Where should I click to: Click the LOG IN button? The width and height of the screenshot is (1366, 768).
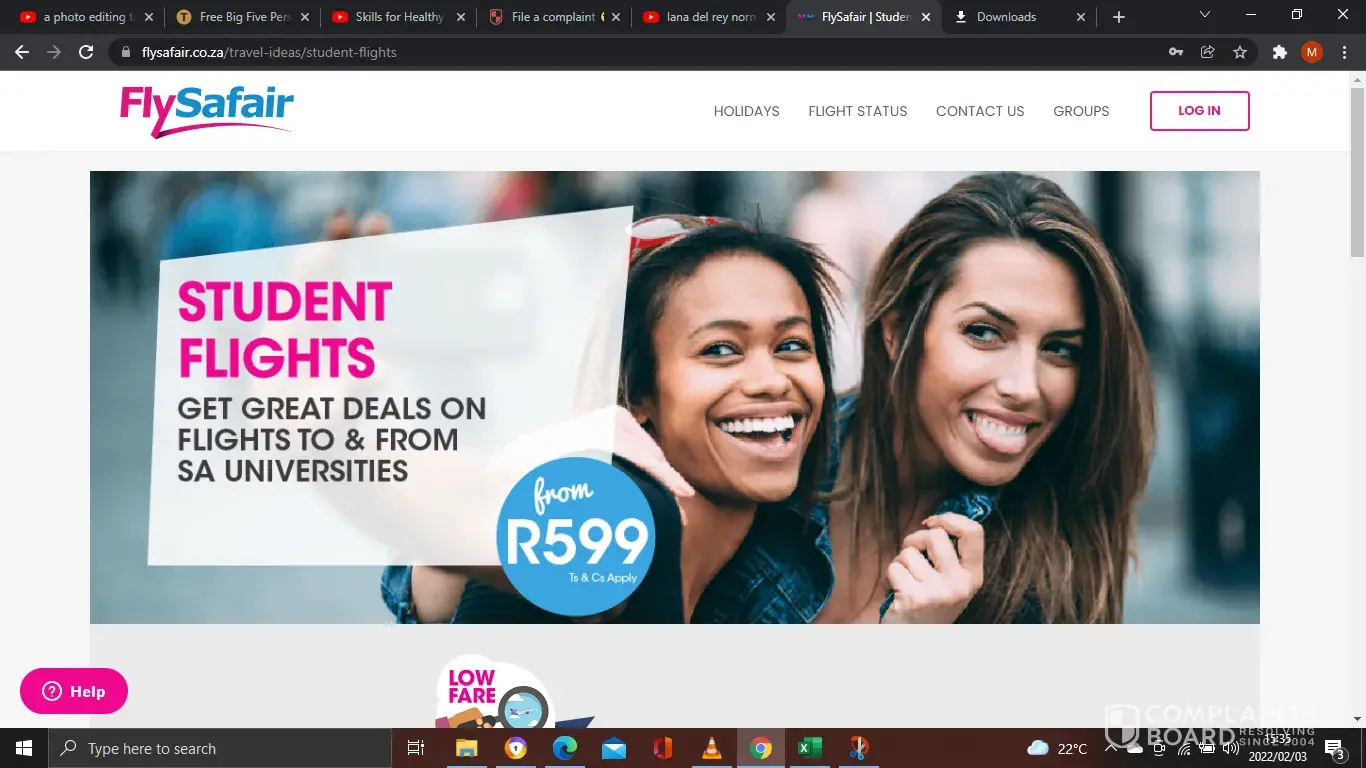point(1199,111)
